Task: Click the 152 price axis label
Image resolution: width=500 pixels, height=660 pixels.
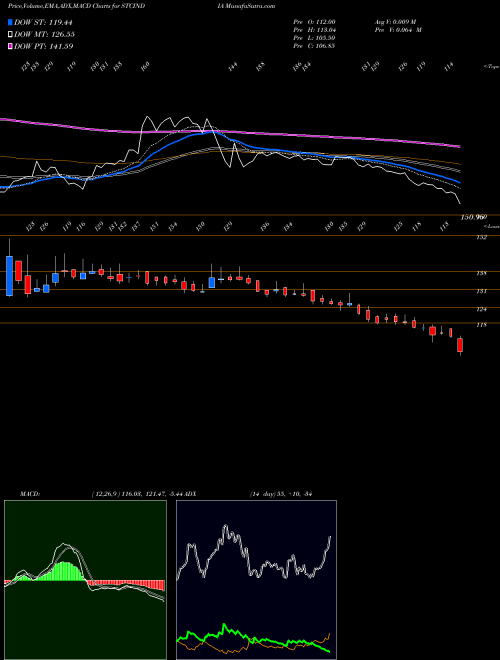Action: [482, 237]
